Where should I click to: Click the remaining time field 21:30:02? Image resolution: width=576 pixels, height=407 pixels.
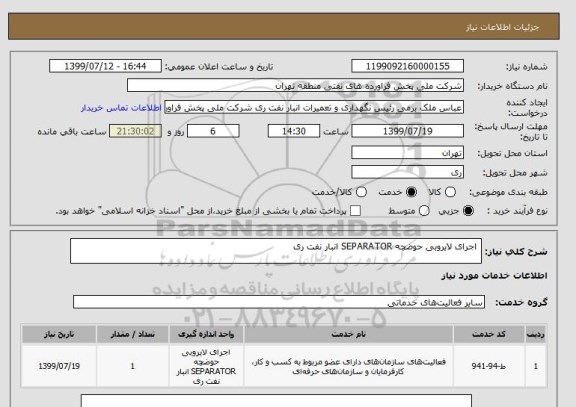pos(135,131)
